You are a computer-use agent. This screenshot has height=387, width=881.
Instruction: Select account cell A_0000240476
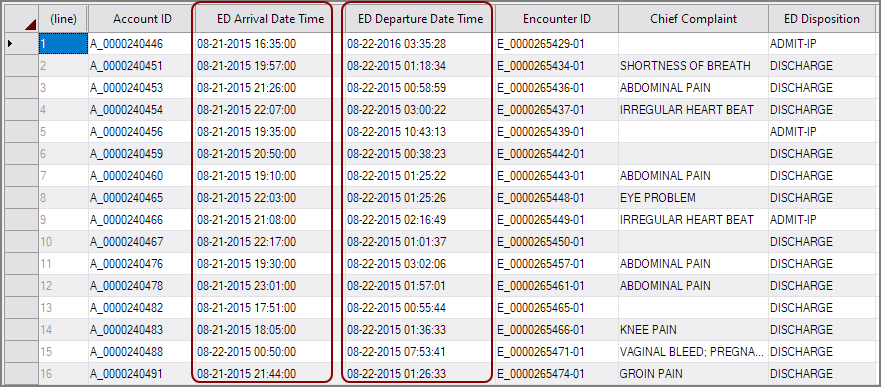(x=142, y=263)
